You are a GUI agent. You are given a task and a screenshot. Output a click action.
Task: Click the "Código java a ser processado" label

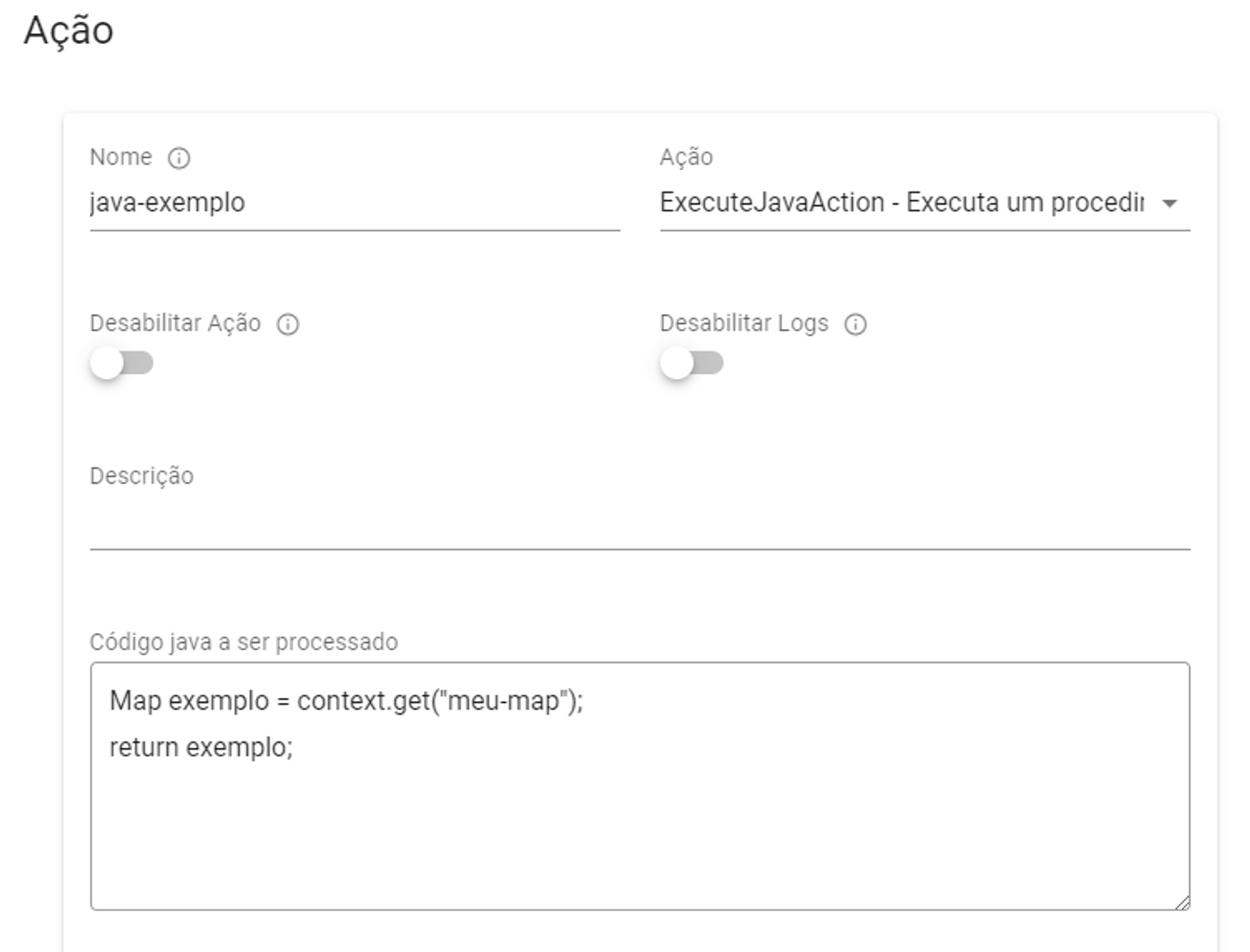pyautogui.click(x=243, y=642)
